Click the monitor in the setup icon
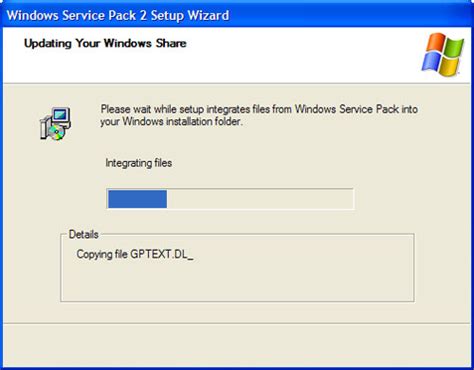This screenshot has height=370, width=474. [61, 115]
